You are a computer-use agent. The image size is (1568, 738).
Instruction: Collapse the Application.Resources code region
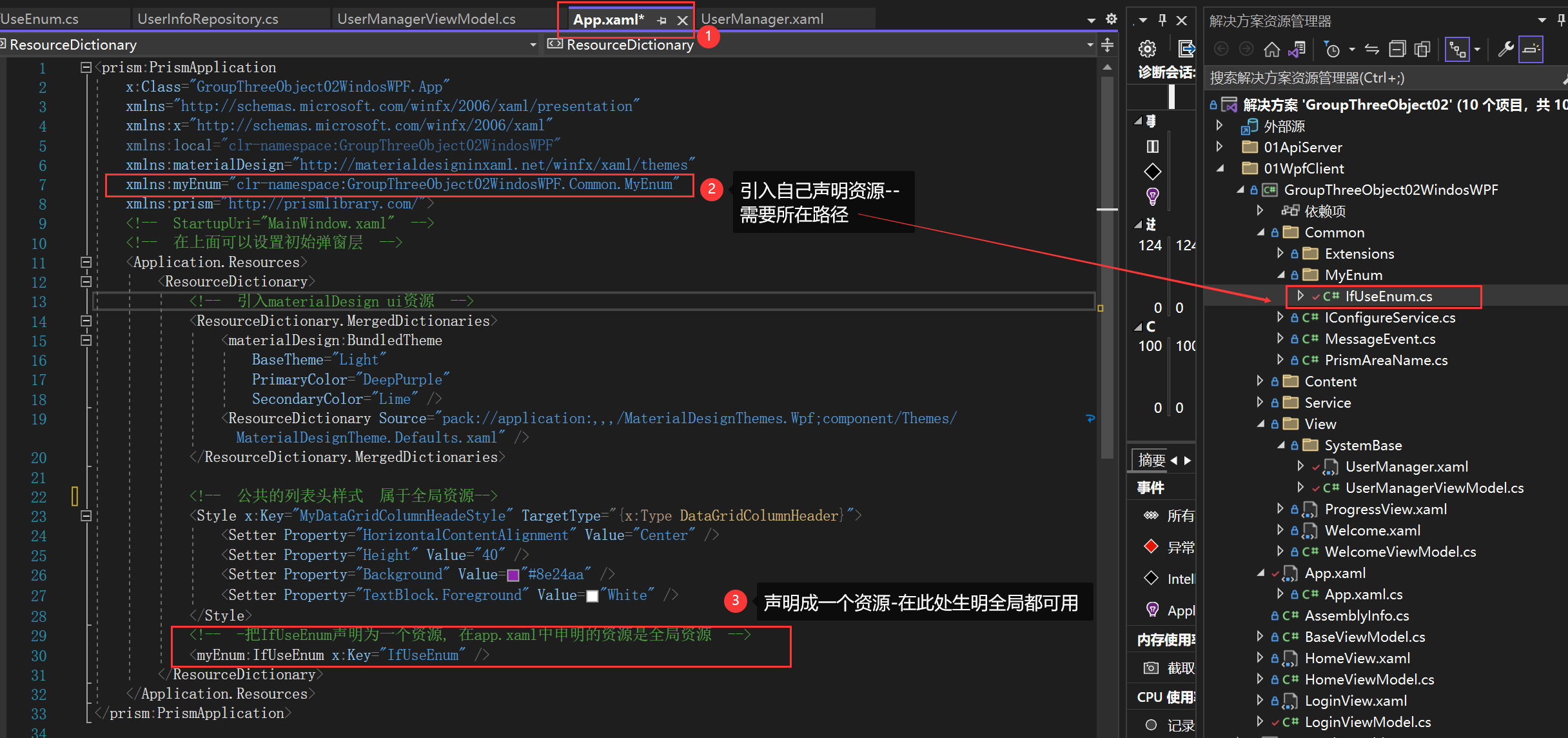click(86, 262)
